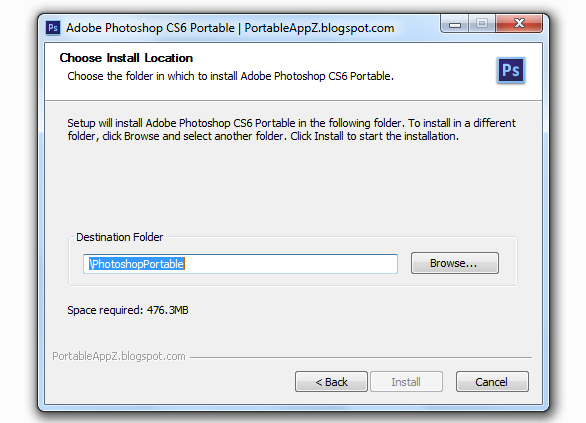Image resolution: width=586 pixels, height=423 pixels.
Task: Cancel the Photoshop Portable setup
Action: click(492, 382)
